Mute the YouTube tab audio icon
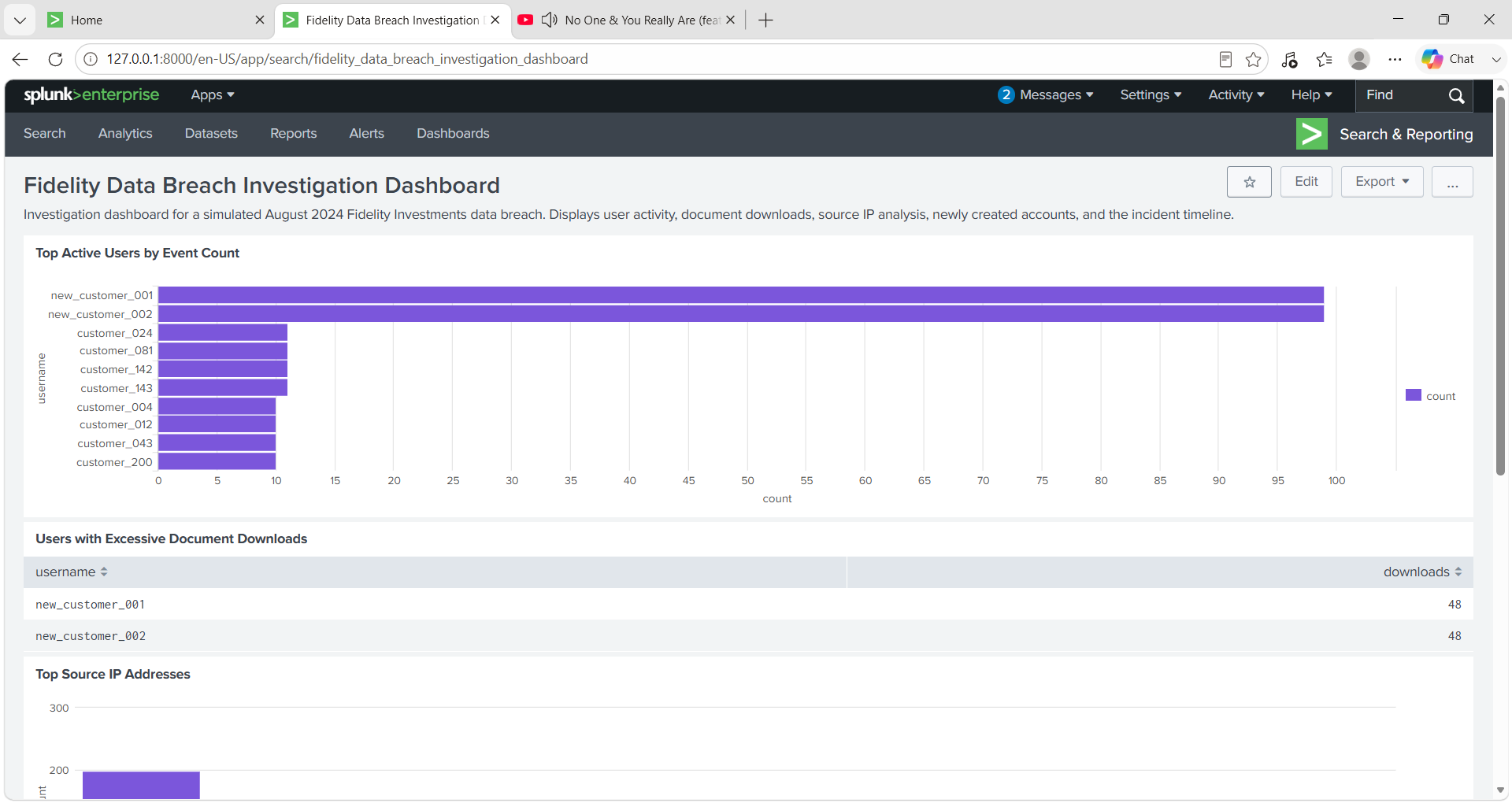The width and height of the screenshot is (1512, 803). pyautogui.click(x=550, y=20)
